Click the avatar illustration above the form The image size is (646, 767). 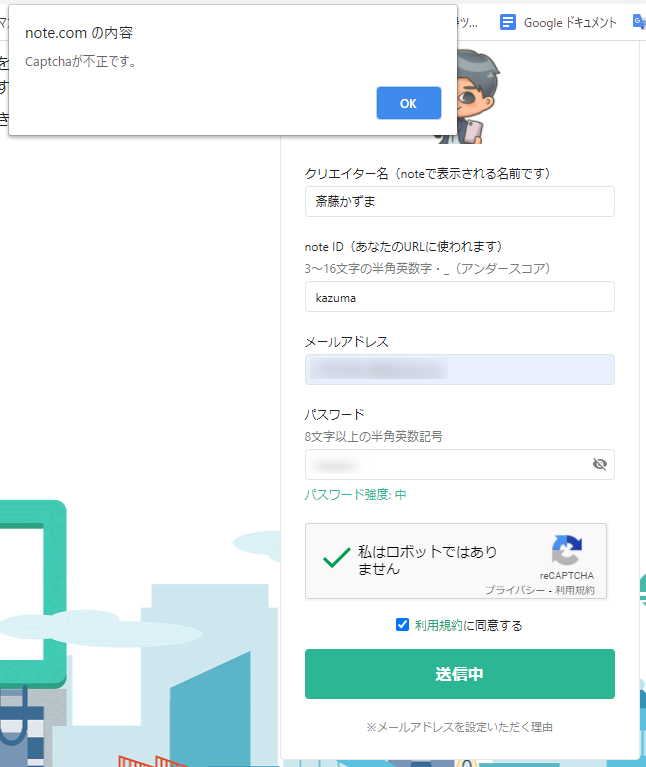(x=469, y=96)
